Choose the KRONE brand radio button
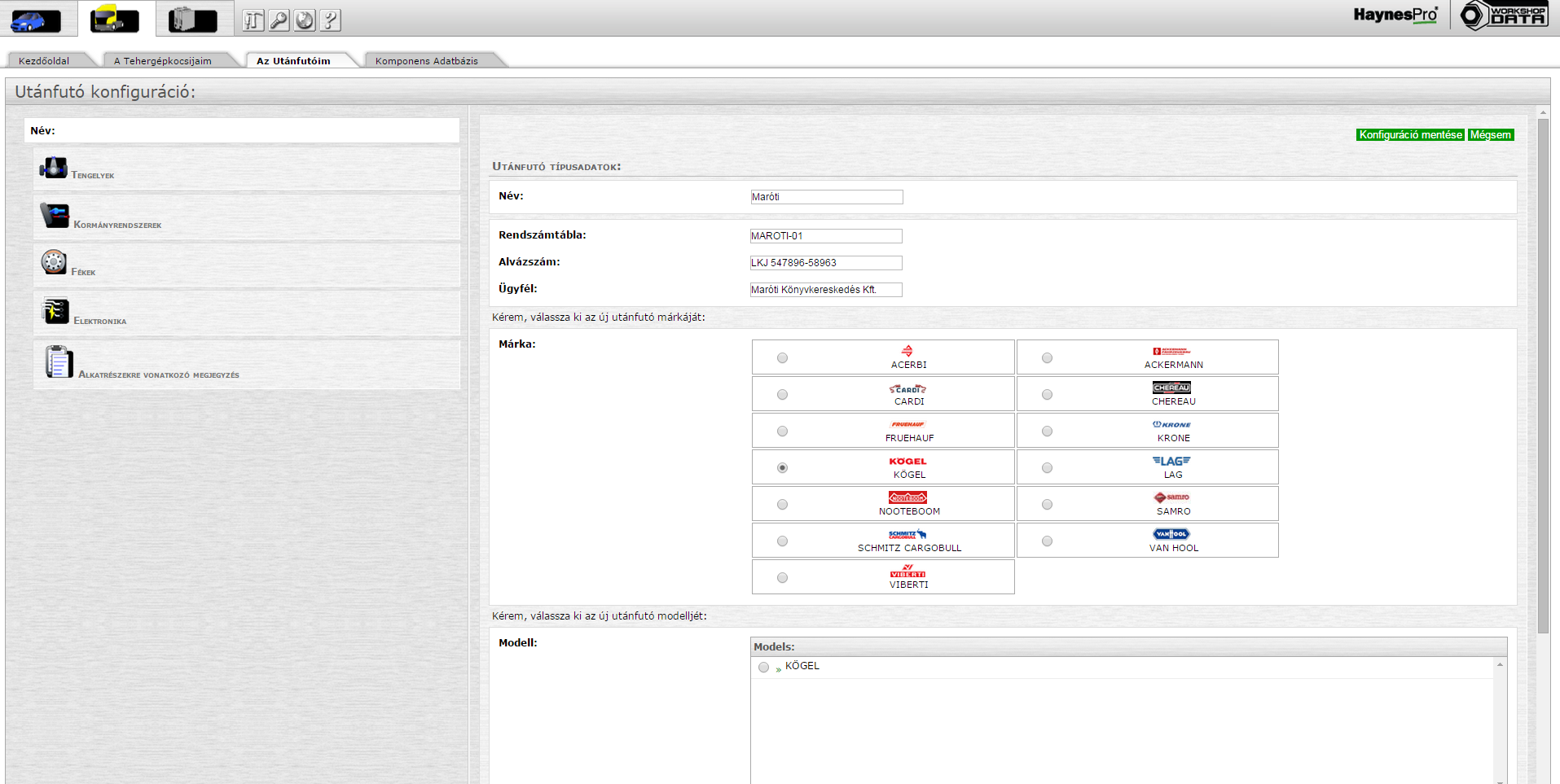The image size is (1560, 784). point(1047,431)
